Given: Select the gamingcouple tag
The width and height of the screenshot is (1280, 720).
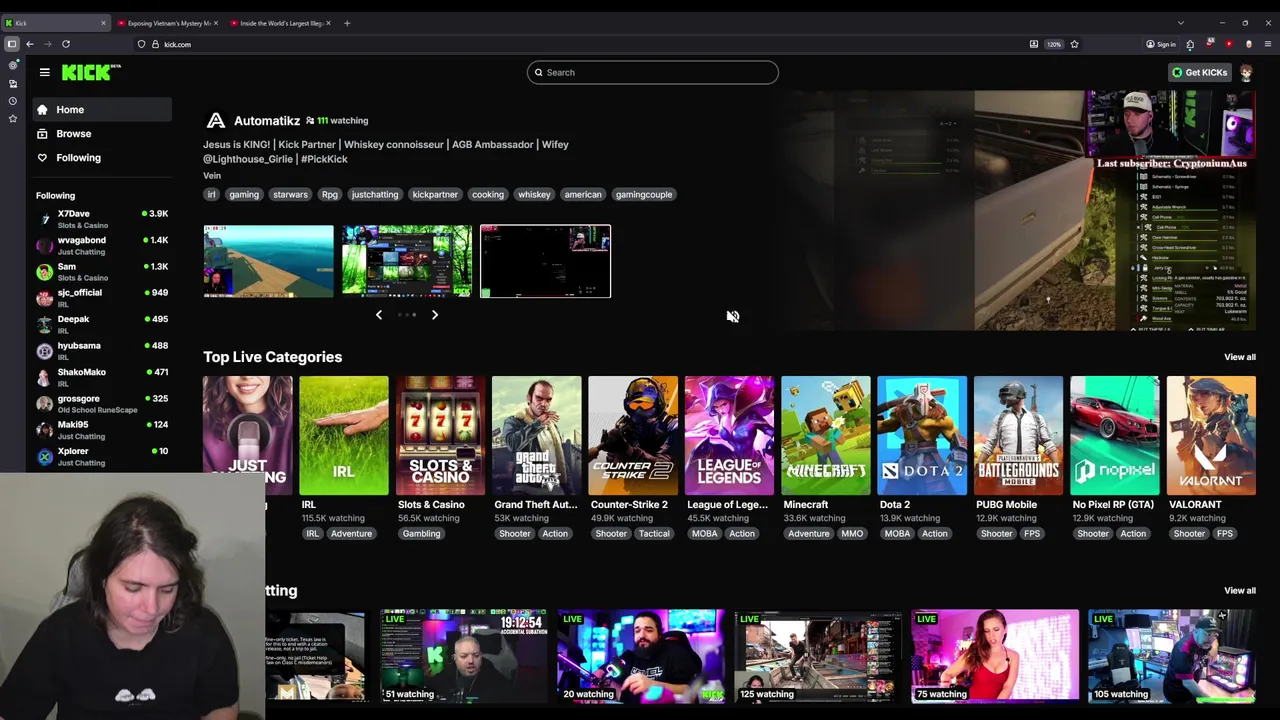Looking at the screenshot, I should [644, 195].
